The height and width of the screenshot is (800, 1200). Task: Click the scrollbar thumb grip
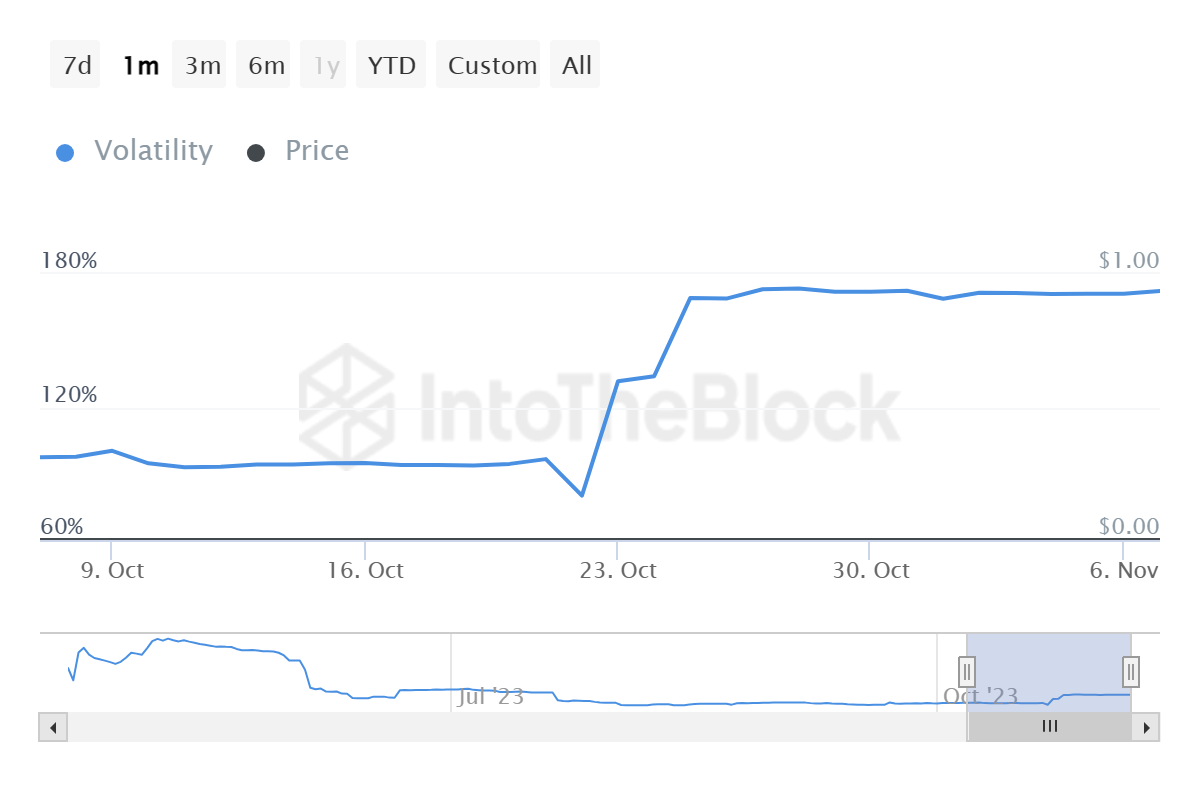1049,727
